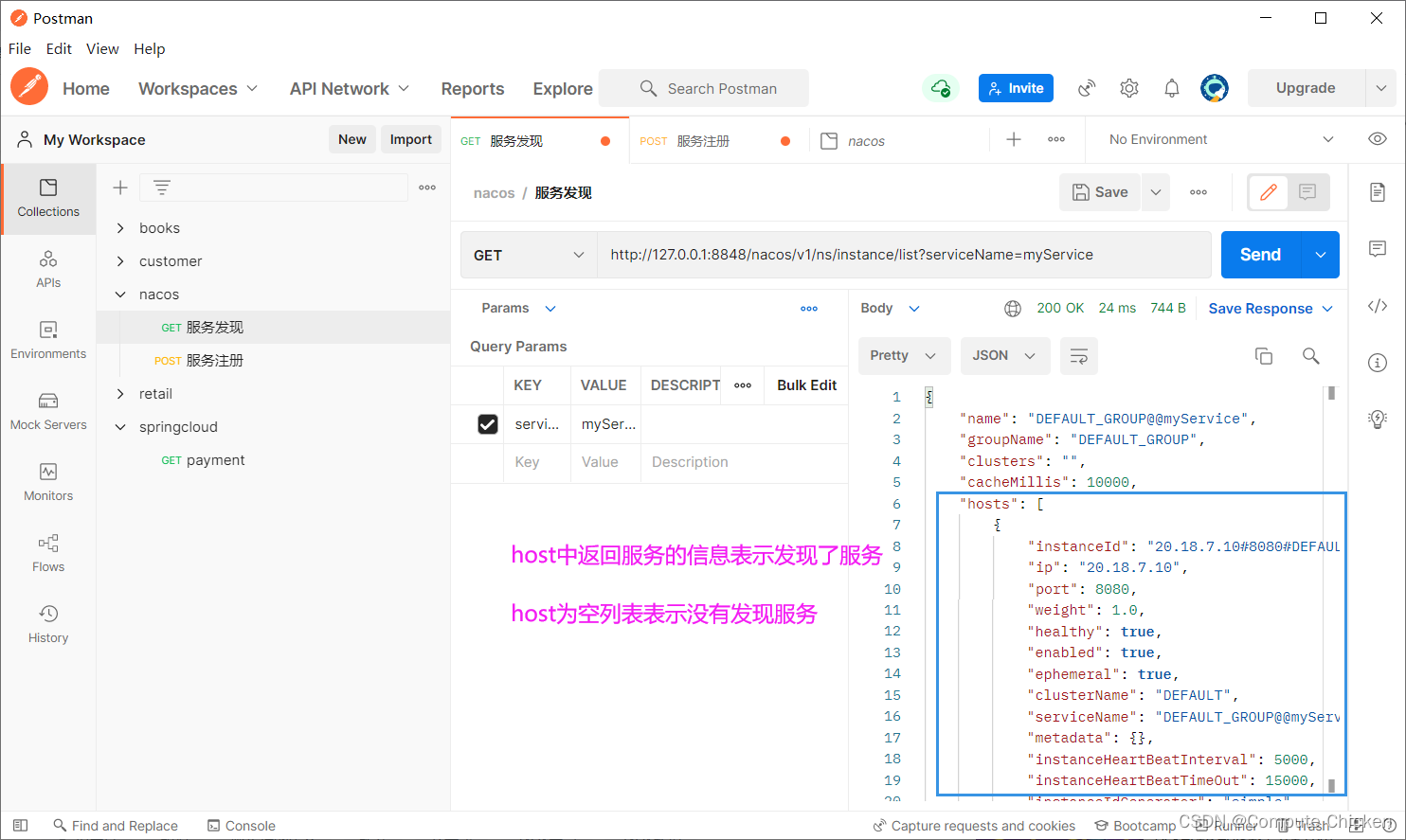Open the notifications bell

(x=1172, y=88)
